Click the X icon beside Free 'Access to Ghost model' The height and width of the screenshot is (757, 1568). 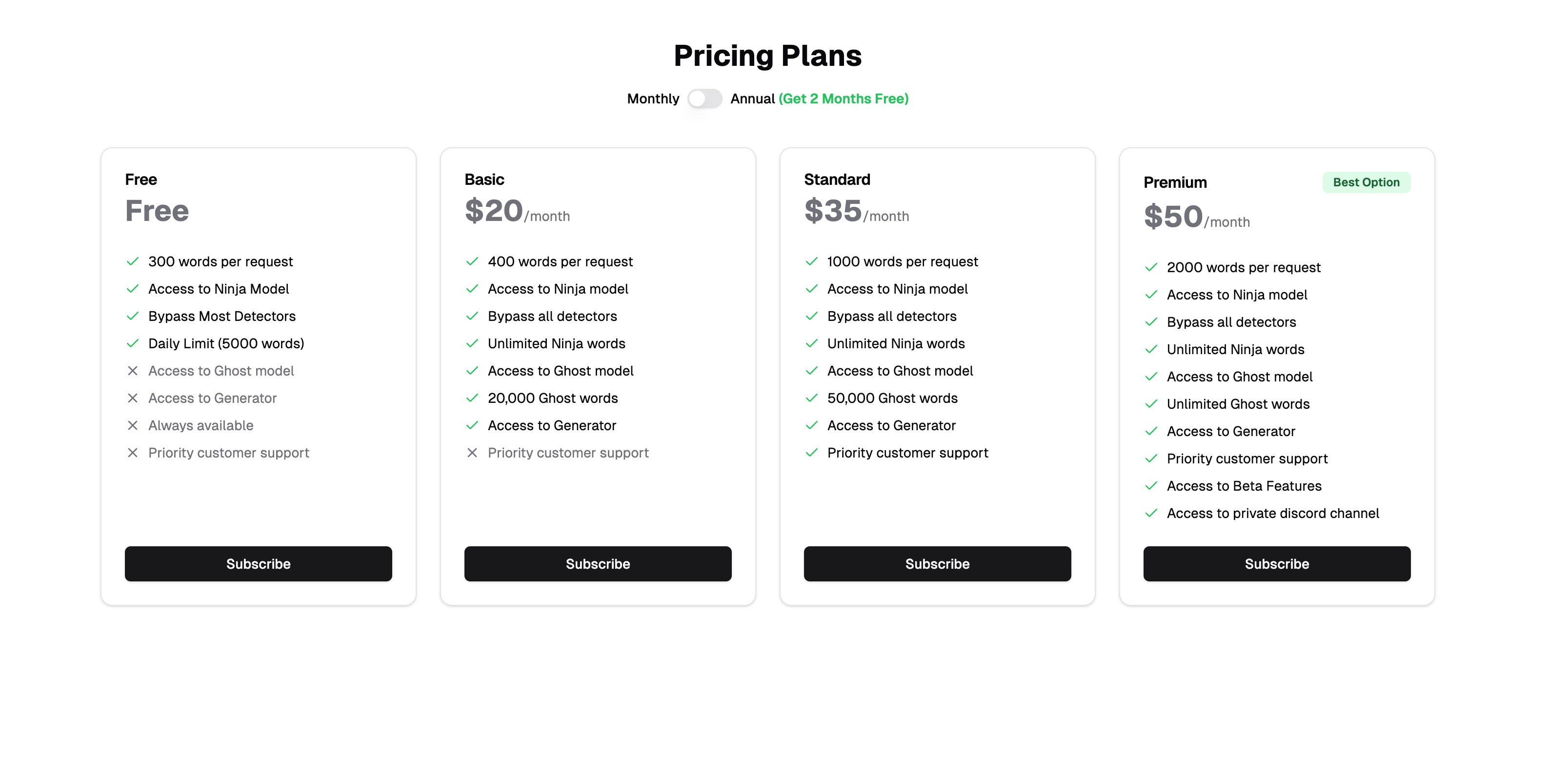coord(132,371)
